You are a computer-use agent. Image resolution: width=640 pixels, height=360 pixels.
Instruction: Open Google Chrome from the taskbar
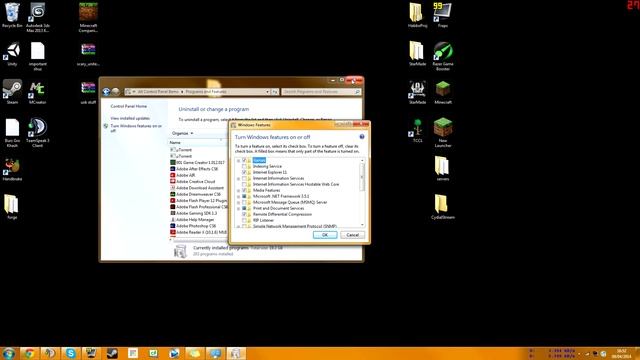click(29, 353)
